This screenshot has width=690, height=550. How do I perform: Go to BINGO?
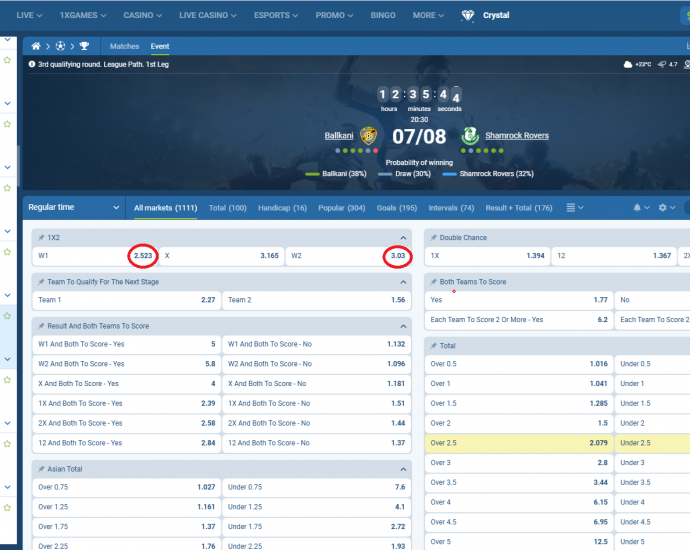(383, 15)
